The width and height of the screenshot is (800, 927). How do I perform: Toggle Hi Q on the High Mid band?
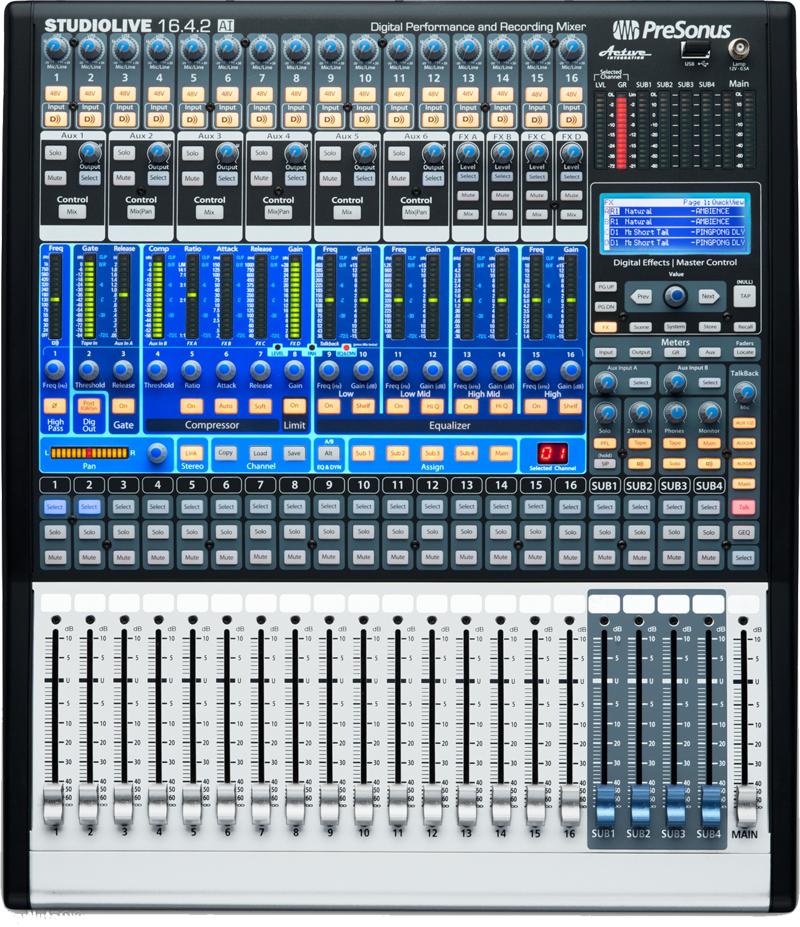tap(501, 406)
